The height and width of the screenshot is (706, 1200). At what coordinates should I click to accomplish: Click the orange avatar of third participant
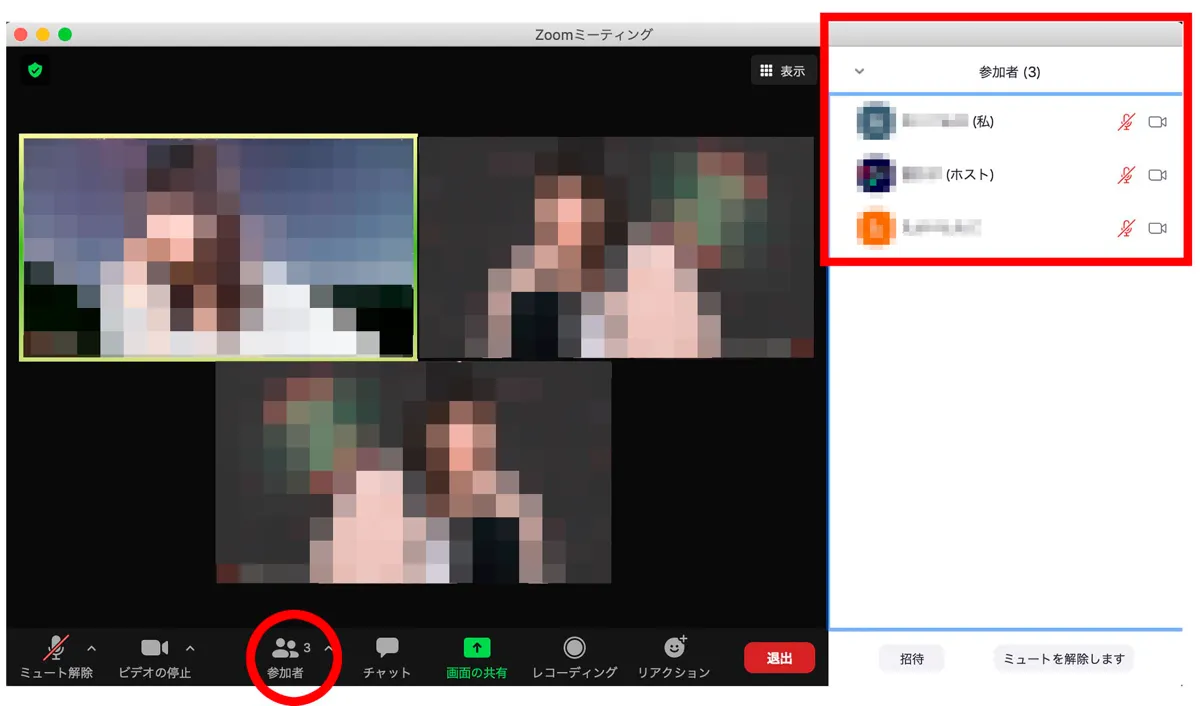875,228
